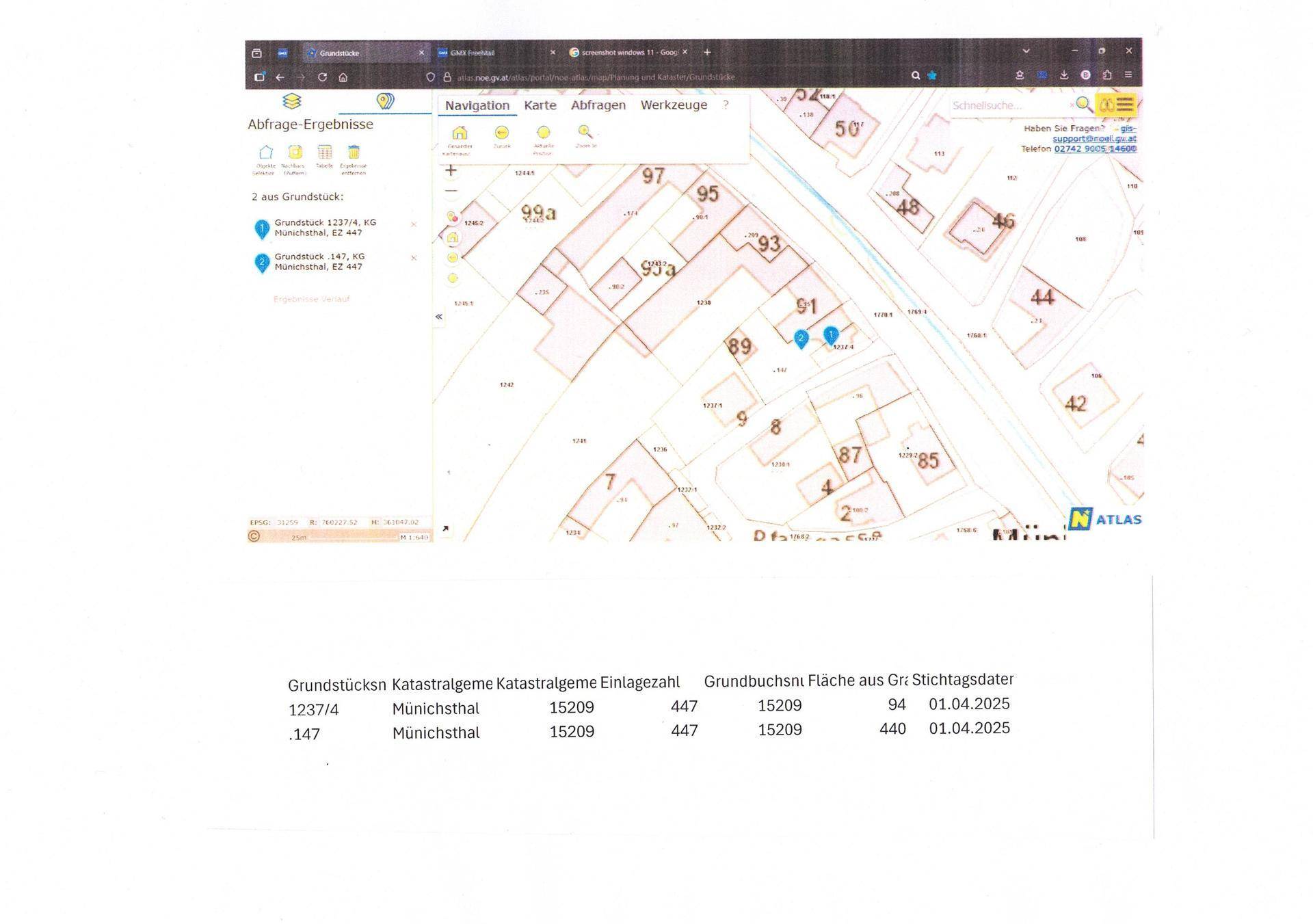This screenshot has height=924, width=1313.
Task: Bookmark page with the star icon
Action: [931, 76]
